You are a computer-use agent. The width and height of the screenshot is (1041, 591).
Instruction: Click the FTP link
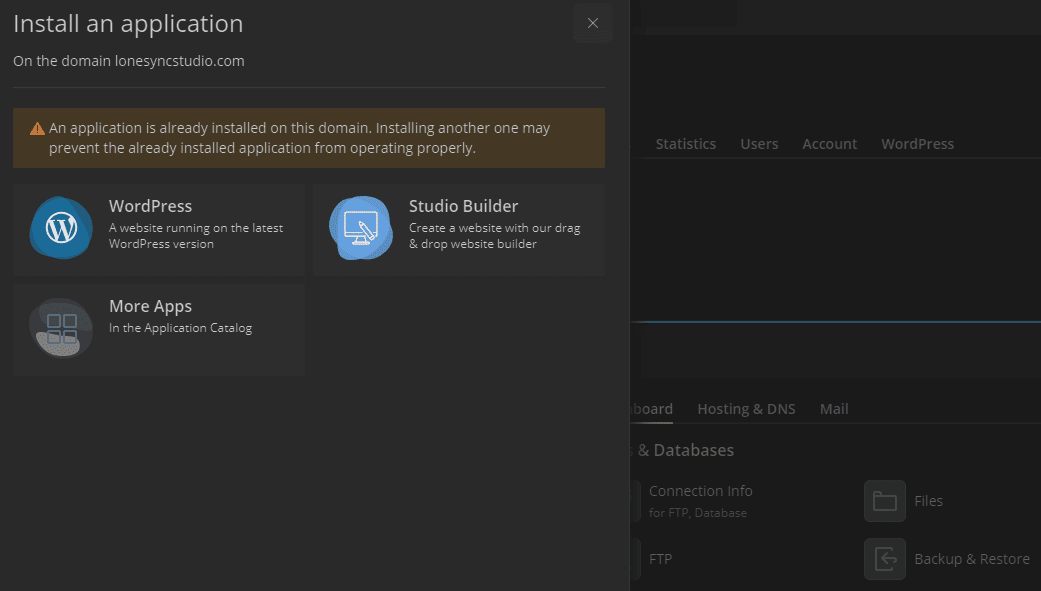pos(660,559)
